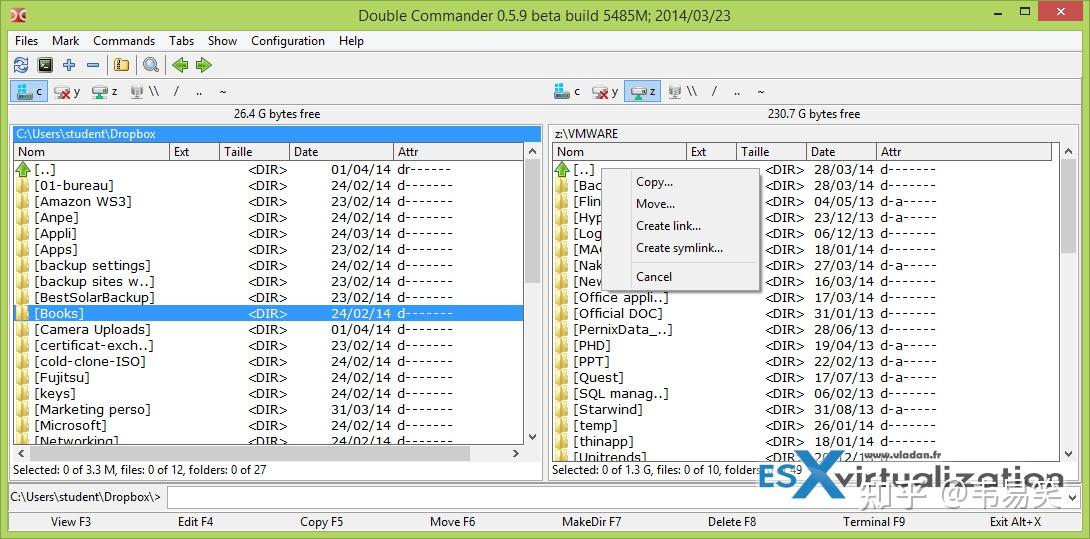This screenshot has height=539, width=1090.
Task: Sort right panel by Taille column
Action: click(x=772, y=152)
